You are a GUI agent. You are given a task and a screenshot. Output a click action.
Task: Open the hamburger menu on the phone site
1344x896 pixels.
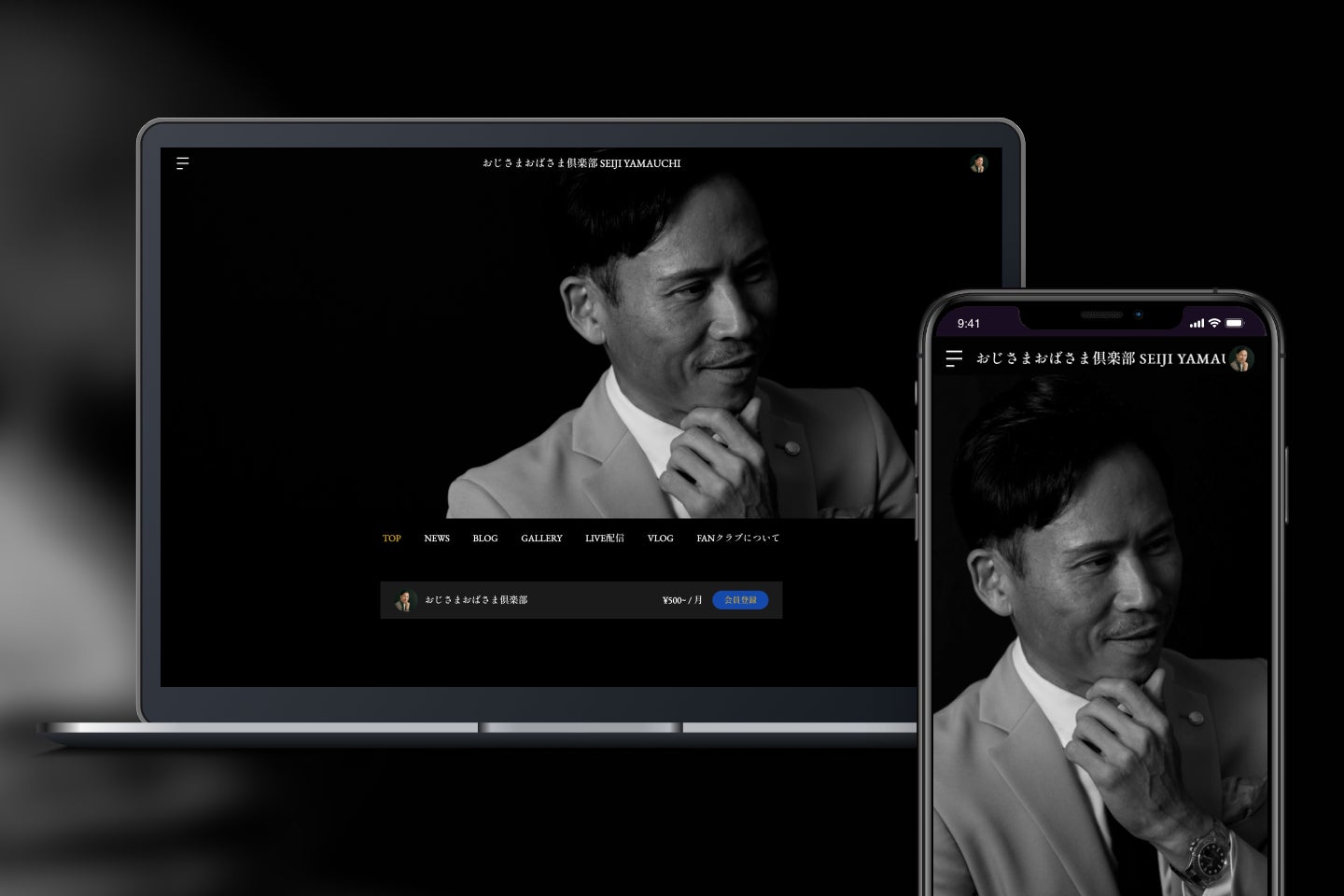click(954, 358)
